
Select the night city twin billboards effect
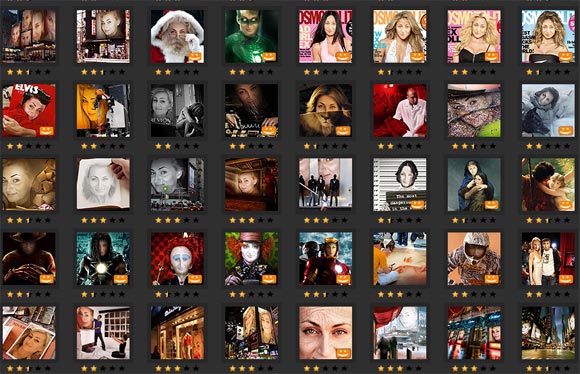click(x=252, y=332)
